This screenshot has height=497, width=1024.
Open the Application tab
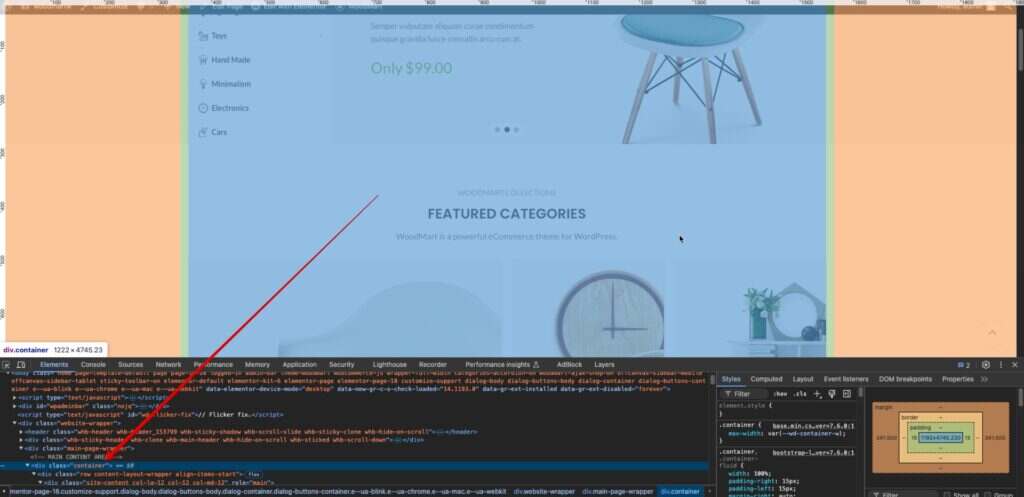300,364
